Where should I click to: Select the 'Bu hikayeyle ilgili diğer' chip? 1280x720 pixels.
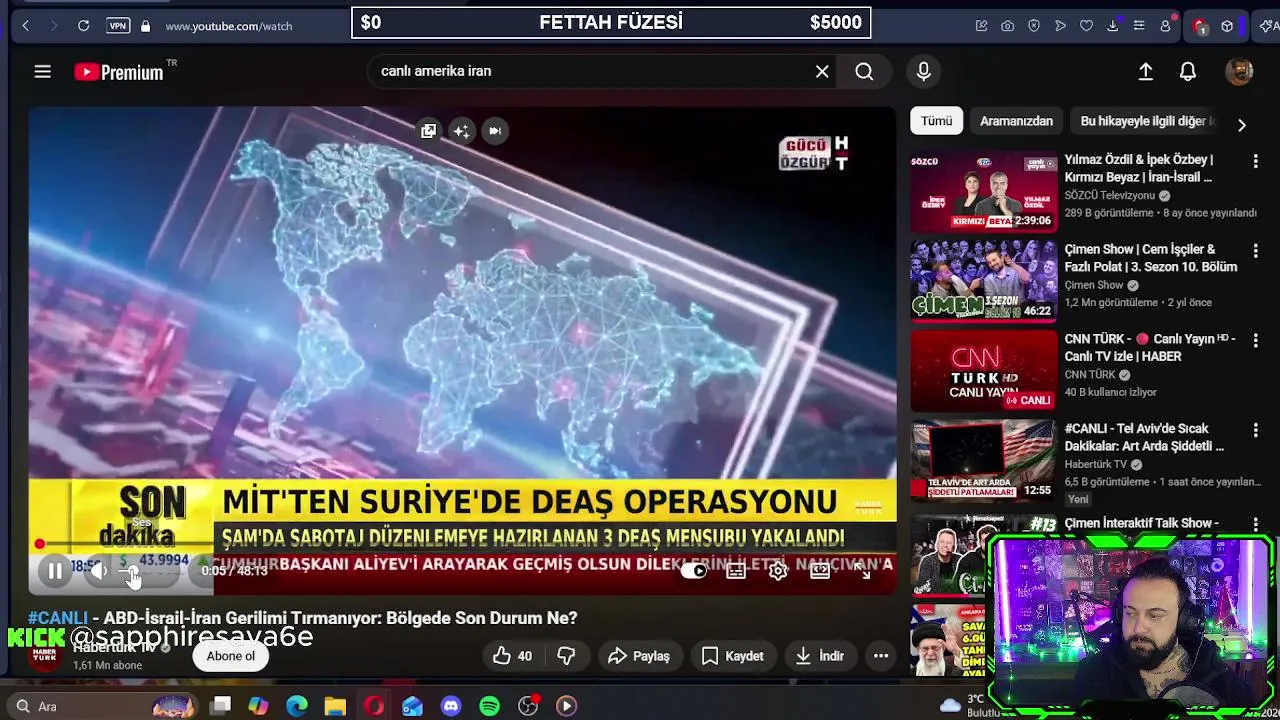[x=1146, y=121]
